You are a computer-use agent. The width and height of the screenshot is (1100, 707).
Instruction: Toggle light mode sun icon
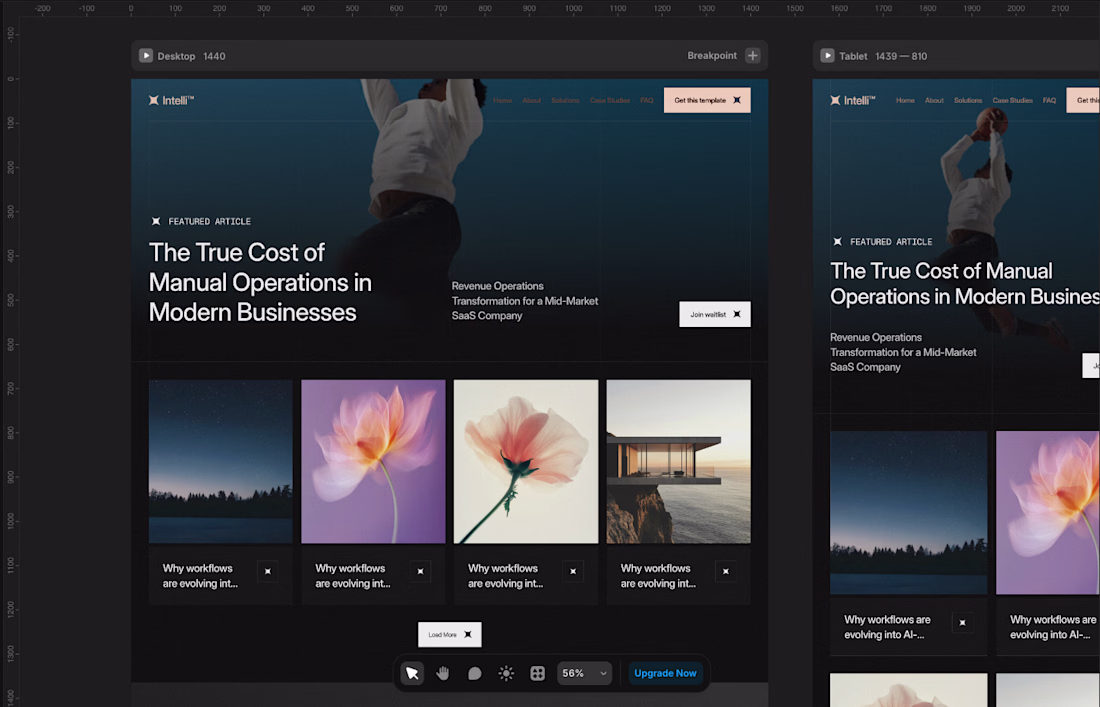(x=506, y=673)
